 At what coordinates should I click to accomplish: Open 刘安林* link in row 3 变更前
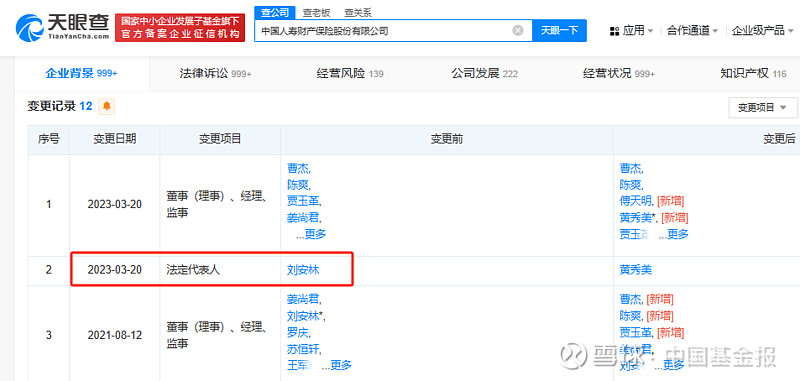coord(304,316)
